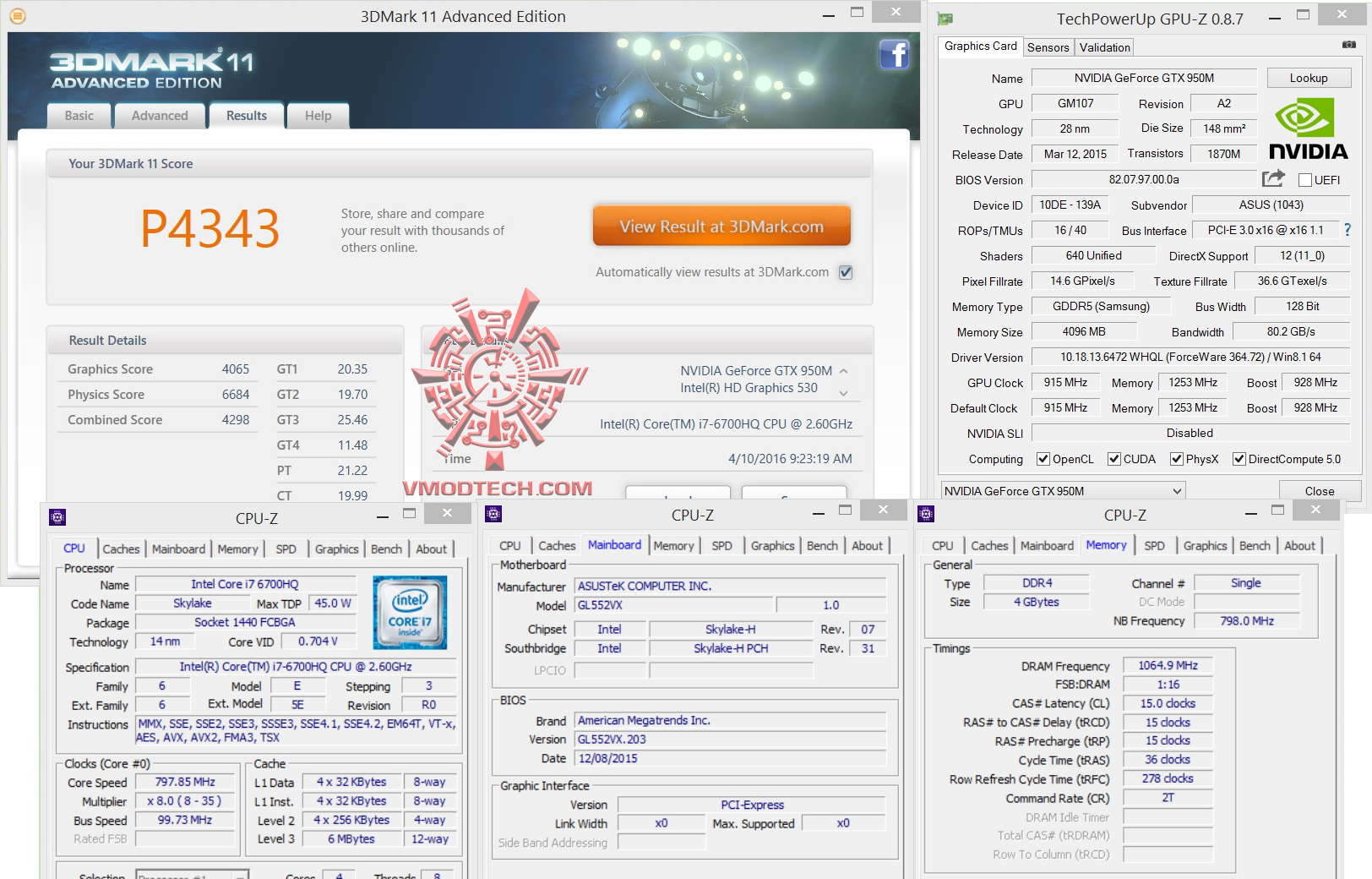
Task: Click the P4343 score in 3DMark
Action: pos(210,229)
